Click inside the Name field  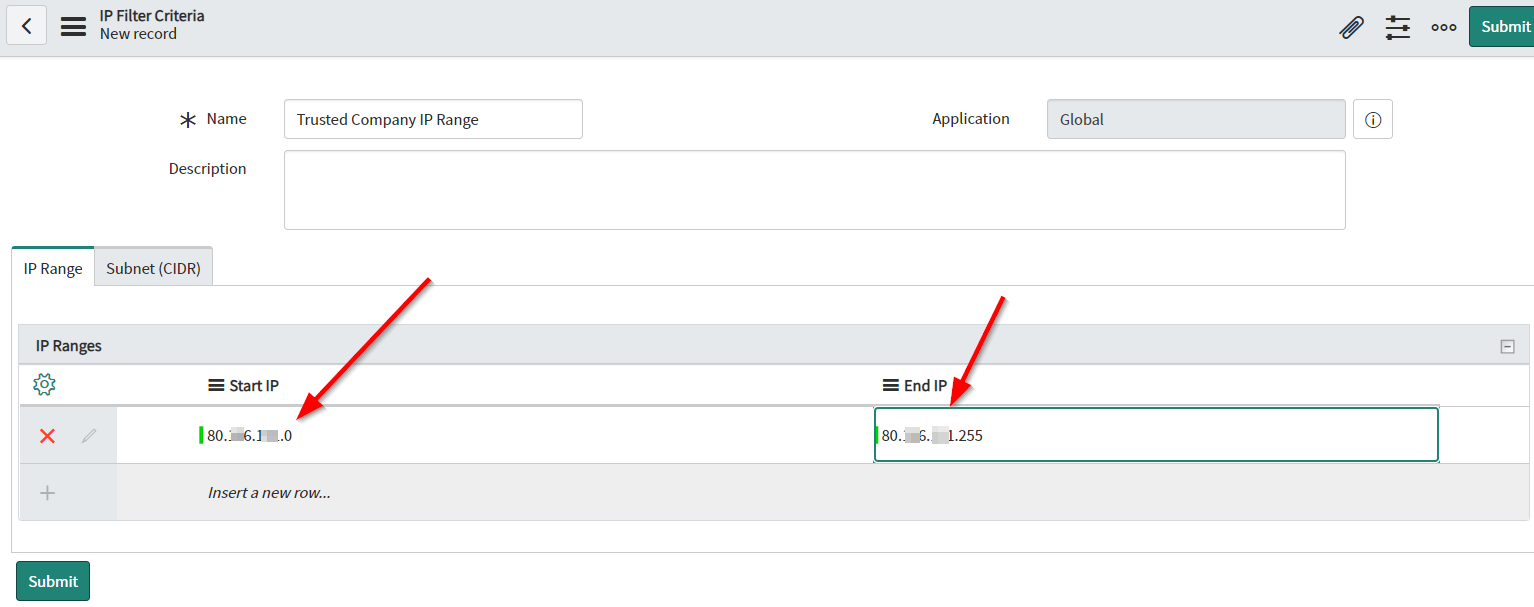432,118
